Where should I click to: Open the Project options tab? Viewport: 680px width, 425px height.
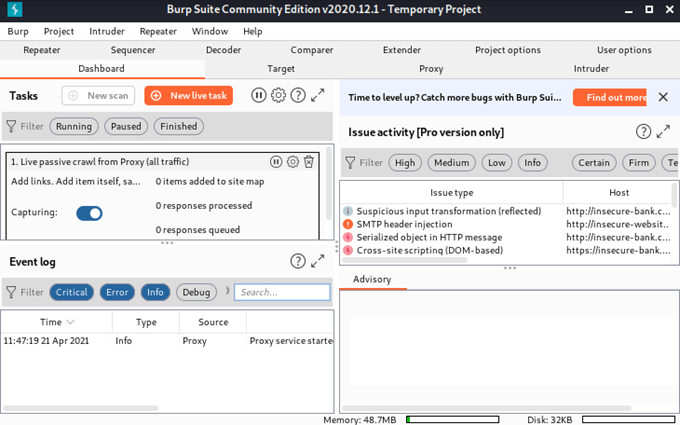(x=508, y=50)
